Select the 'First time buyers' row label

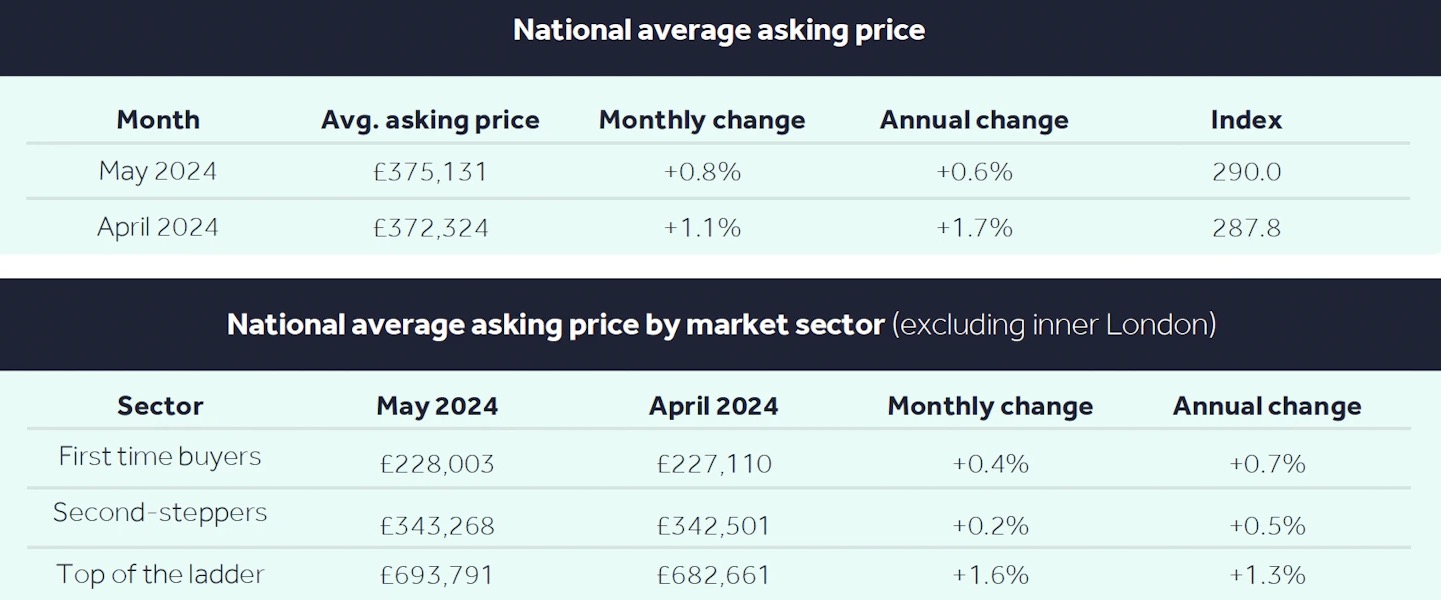[160, 457]
